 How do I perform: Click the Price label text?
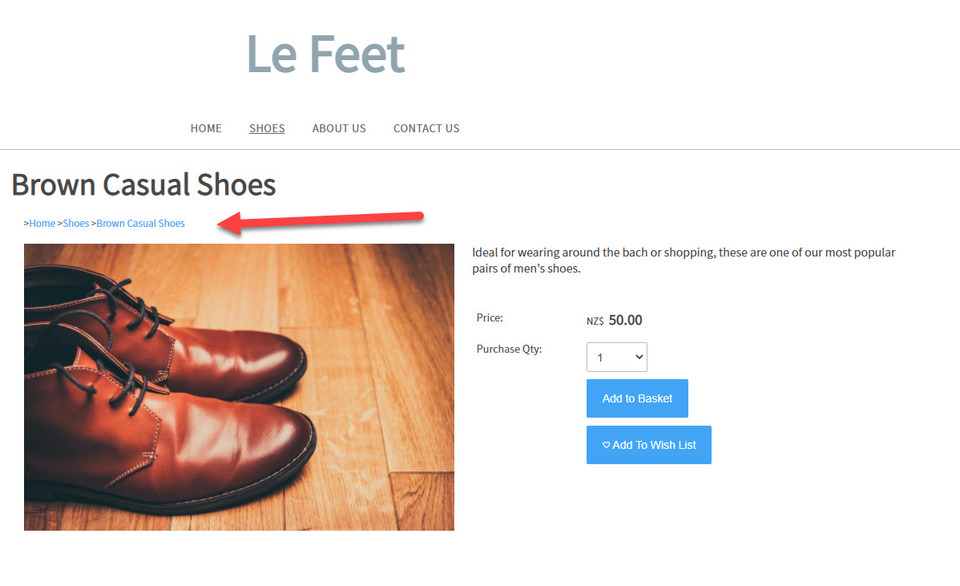pos(490,318)
